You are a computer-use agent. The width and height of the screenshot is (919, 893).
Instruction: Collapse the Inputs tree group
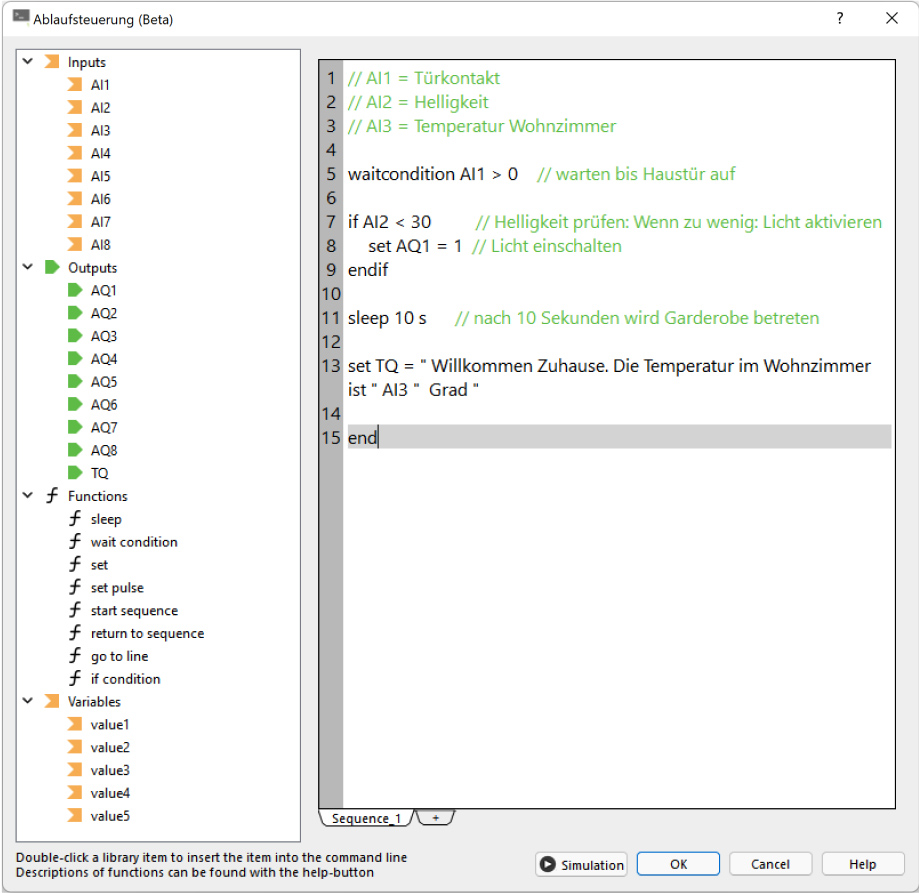click(27, 62)
